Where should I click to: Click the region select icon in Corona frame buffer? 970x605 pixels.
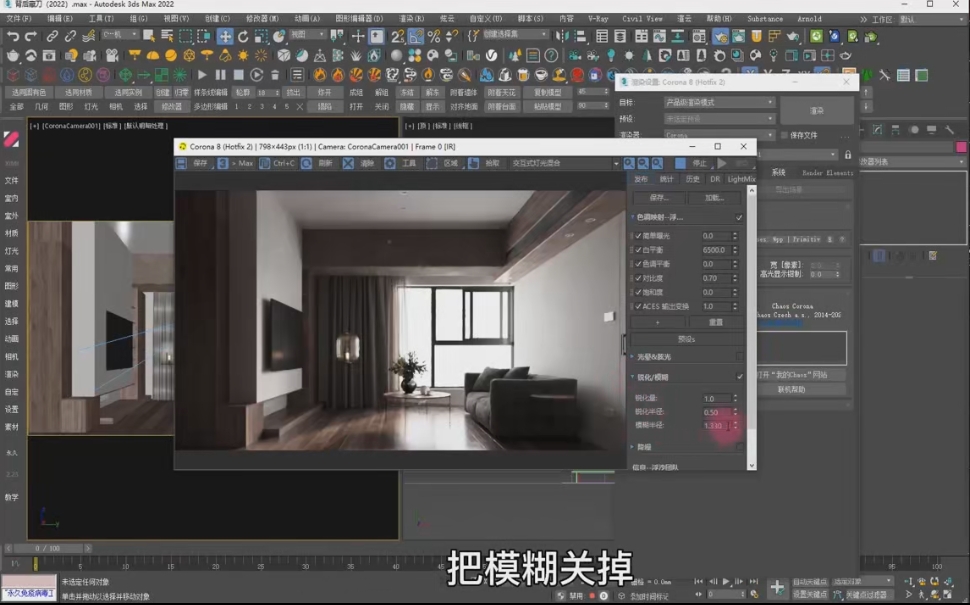click(x=432, y=163)
